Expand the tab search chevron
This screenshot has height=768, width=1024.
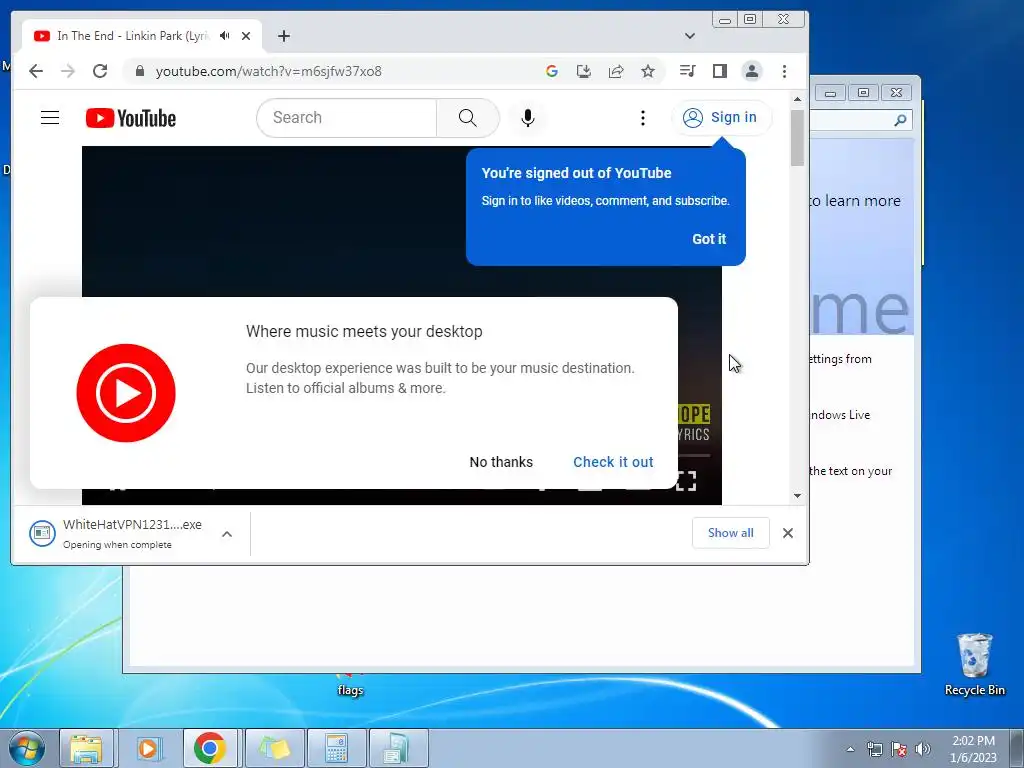click(690, 36)
